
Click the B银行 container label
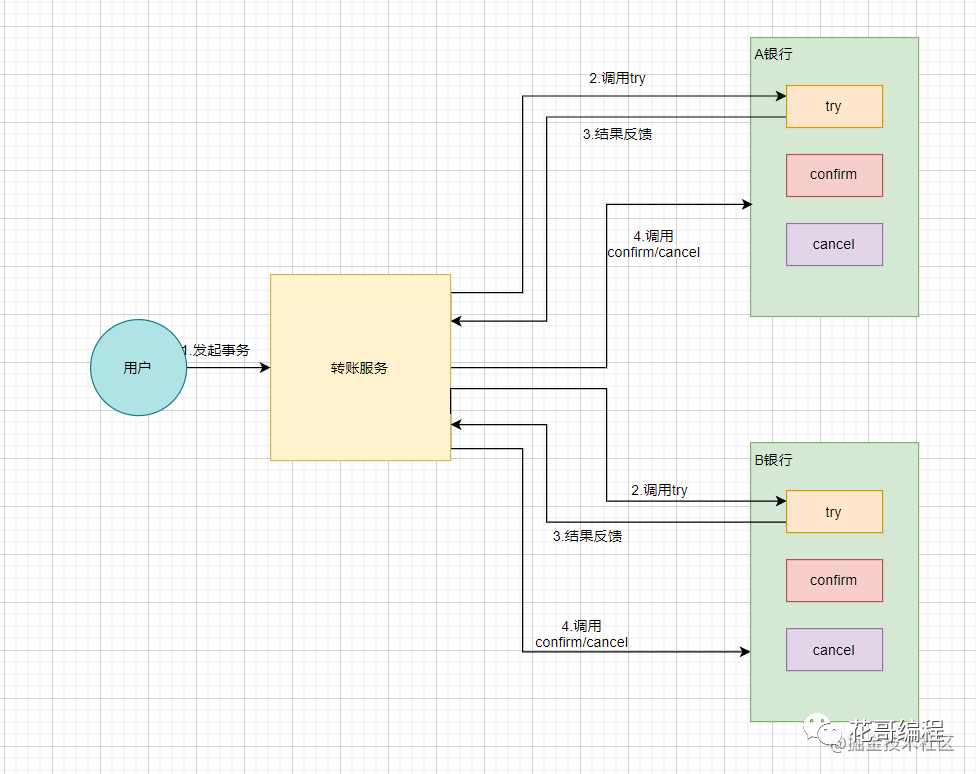(x=773, y=460)
